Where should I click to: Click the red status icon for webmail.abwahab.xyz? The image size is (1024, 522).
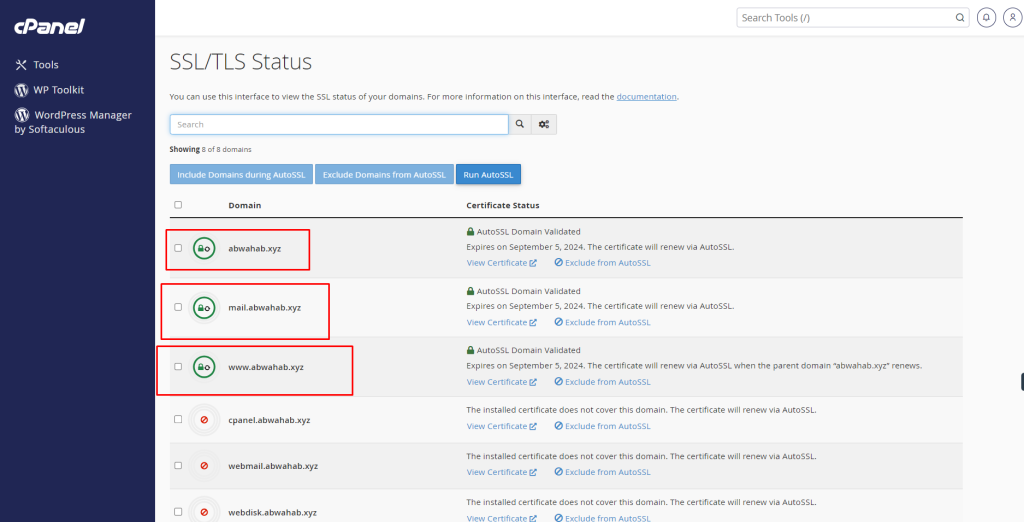click(x=204, y=466)
